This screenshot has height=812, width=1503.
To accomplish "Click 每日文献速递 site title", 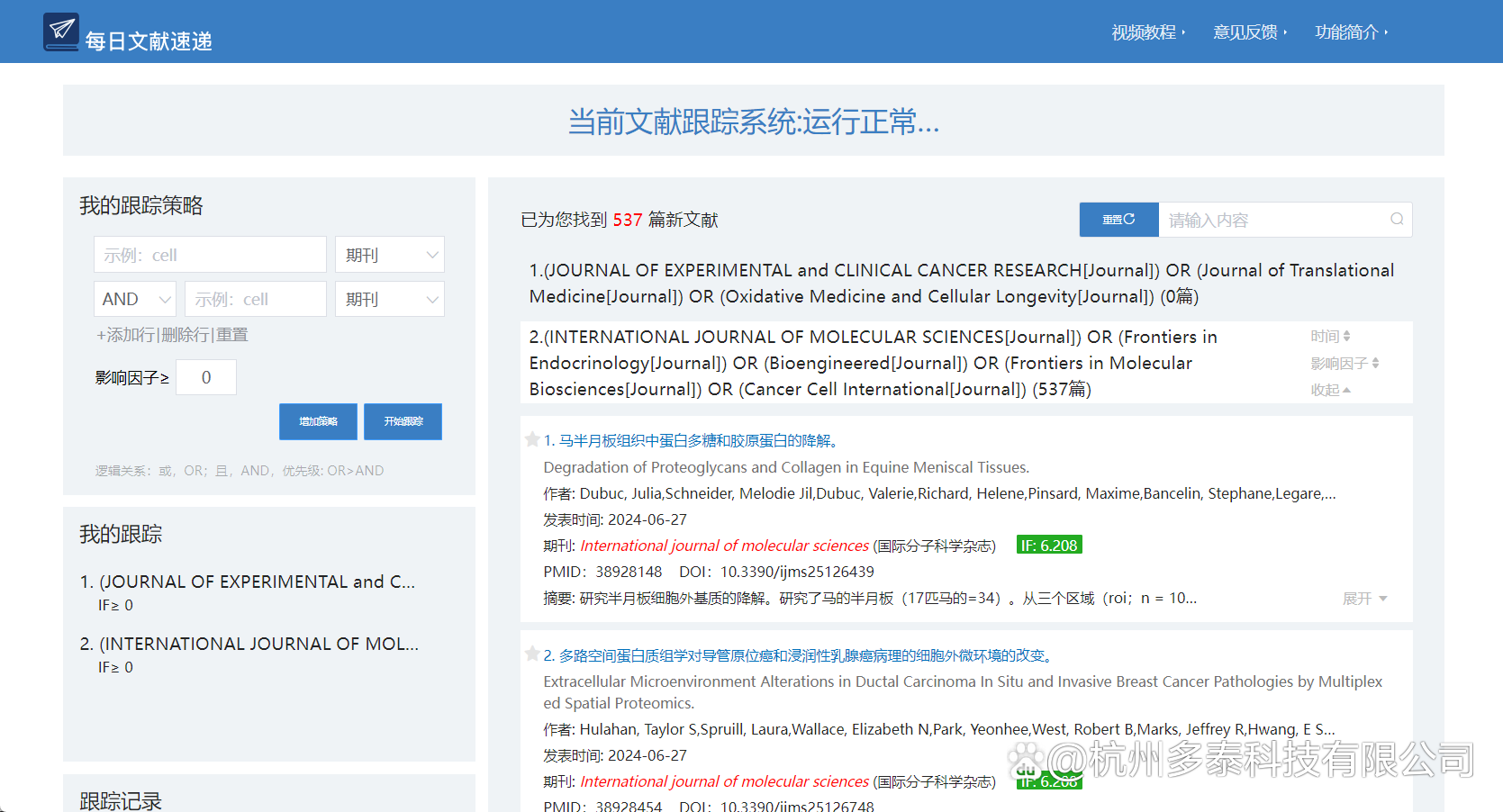I will [x=149, y=41].
